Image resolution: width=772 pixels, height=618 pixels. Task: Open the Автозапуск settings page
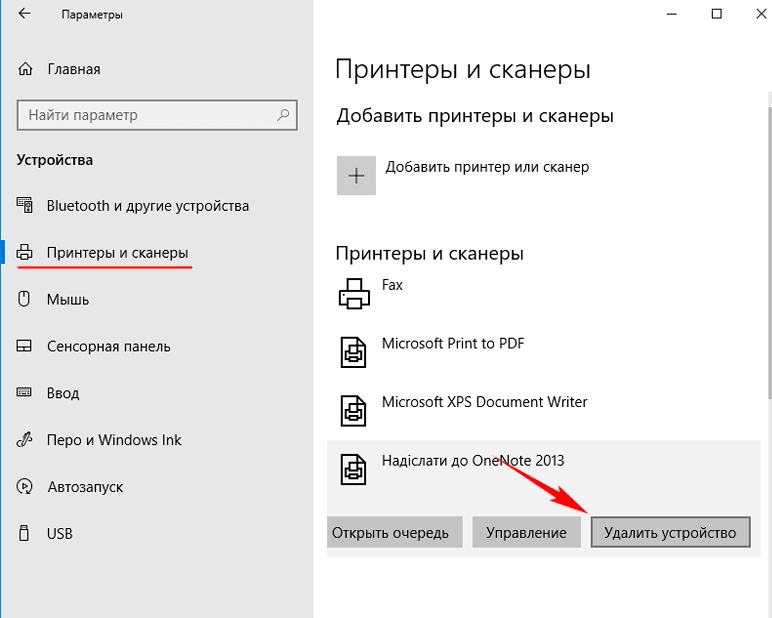tap(84, 487)
